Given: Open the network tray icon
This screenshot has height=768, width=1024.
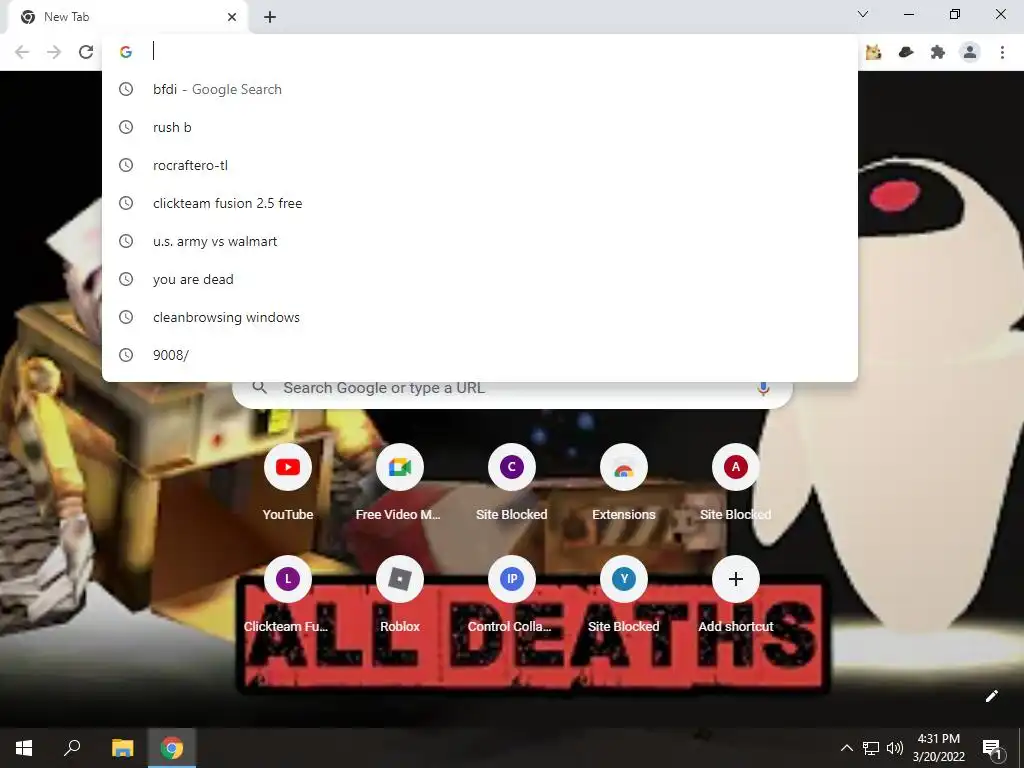Looking at the screenshot, I should click(x=871, y=748).
